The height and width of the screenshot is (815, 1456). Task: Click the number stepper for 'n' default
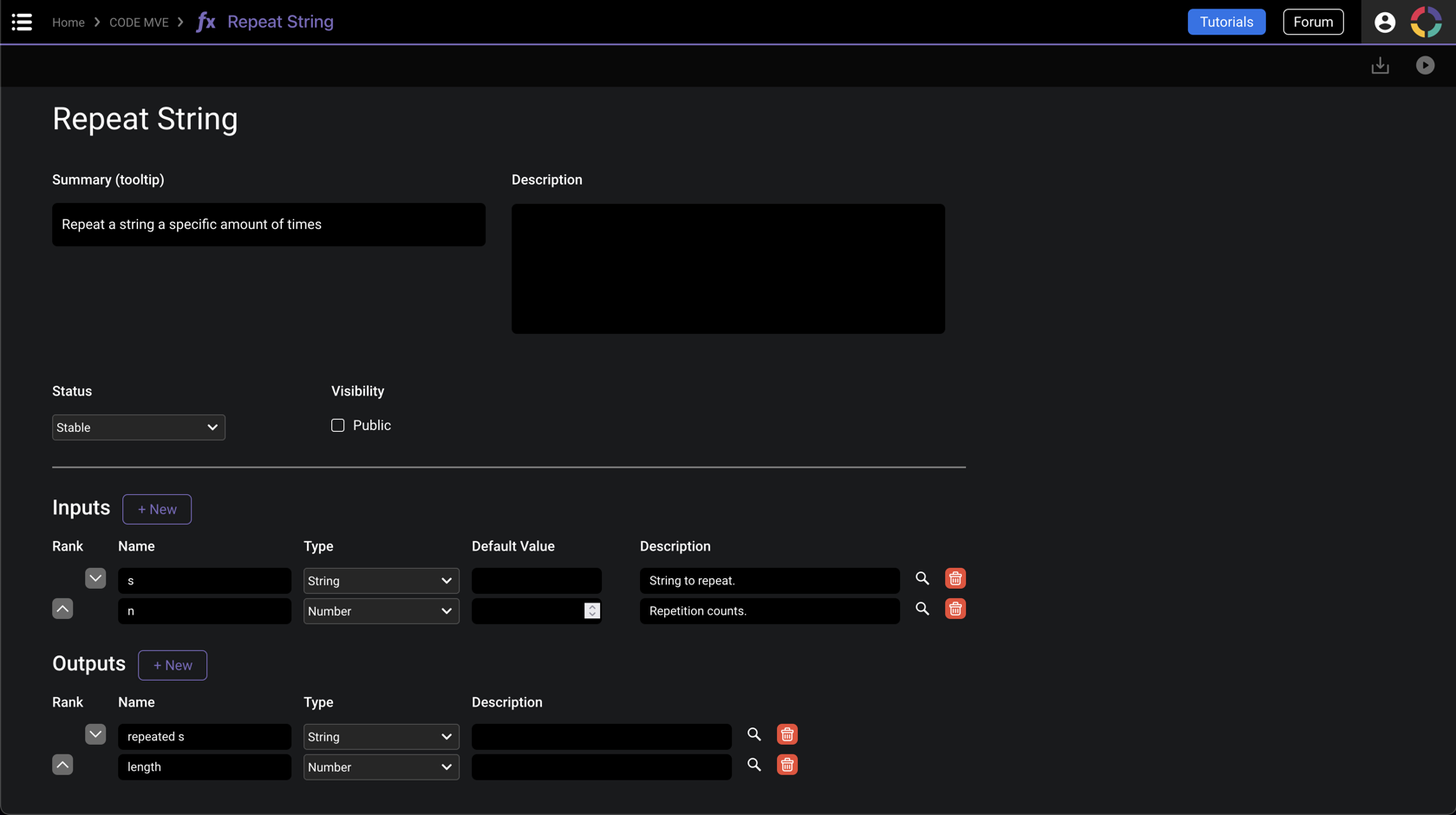coord(591,611)
